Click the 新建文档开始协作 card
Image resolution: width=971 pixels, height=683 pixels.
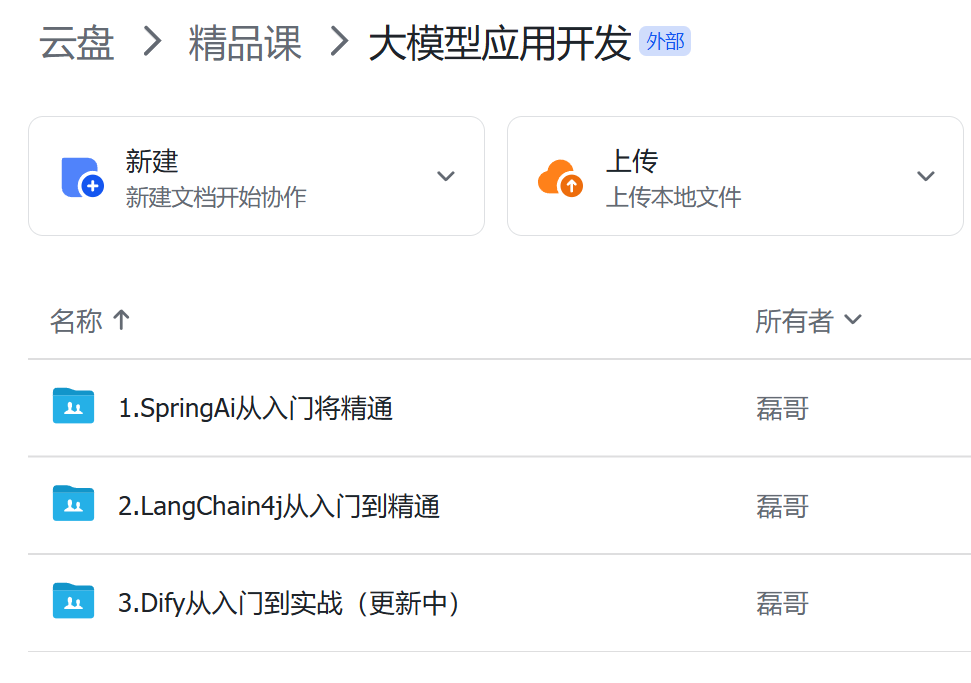pos(256,176)
